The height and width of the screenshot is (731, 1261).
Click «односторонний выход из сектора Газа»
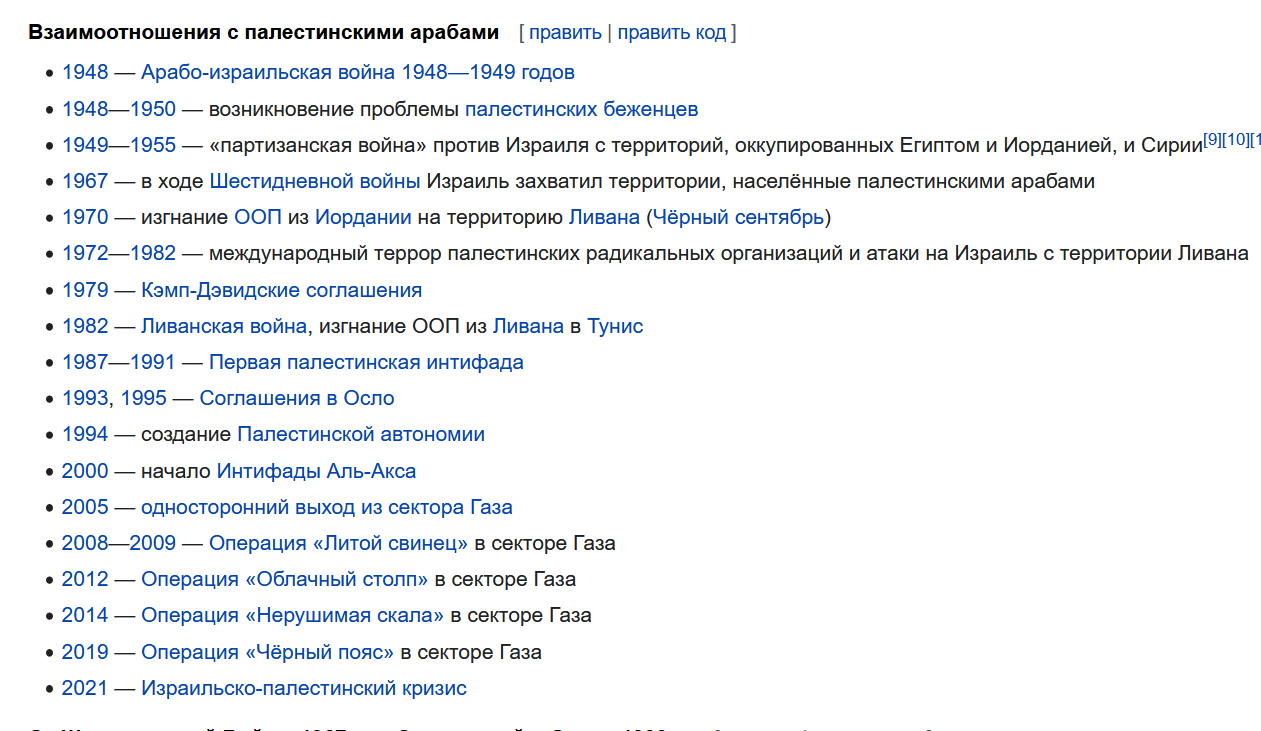click(x=327, y=507)
